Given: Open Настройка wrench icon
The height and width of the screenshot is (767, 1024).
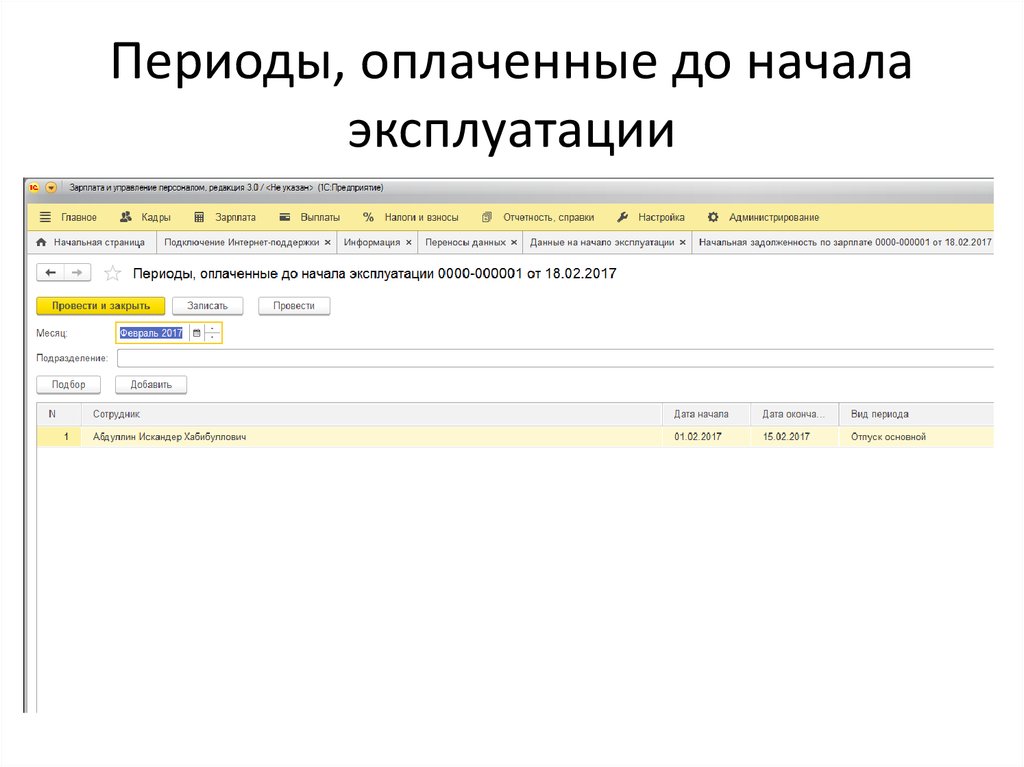Looking at the screenshot, I should tap(622, 216).
